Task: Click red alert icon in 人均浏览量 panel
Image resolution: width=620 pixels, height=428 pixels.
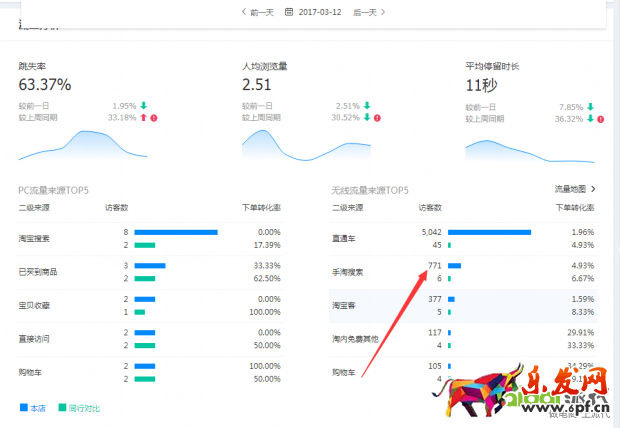Action: (377, 118)
